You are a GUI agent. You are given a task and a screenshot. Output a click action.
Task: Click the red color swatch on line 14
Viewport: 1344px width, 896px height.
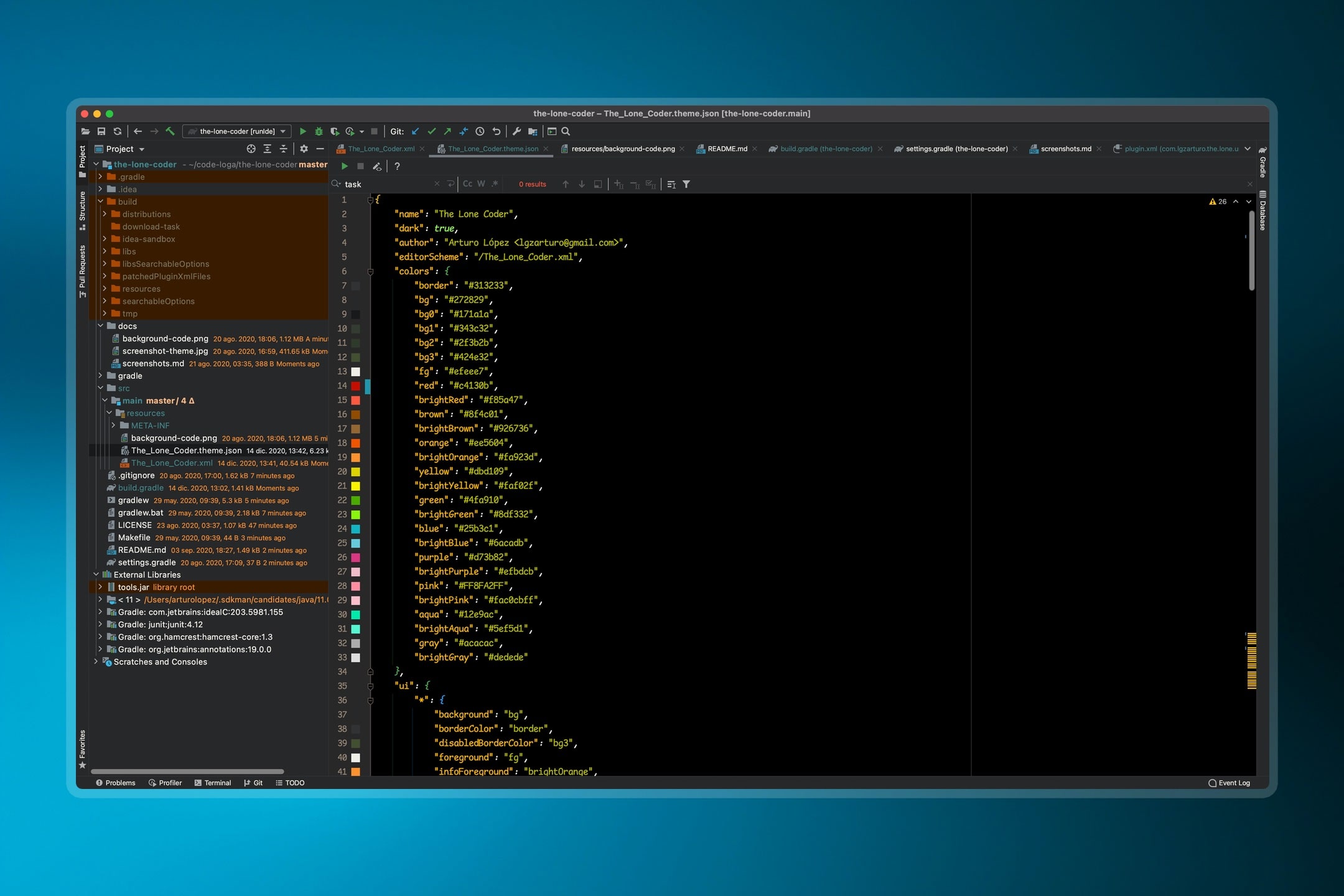pyautogui.click(x=356, y=386)
